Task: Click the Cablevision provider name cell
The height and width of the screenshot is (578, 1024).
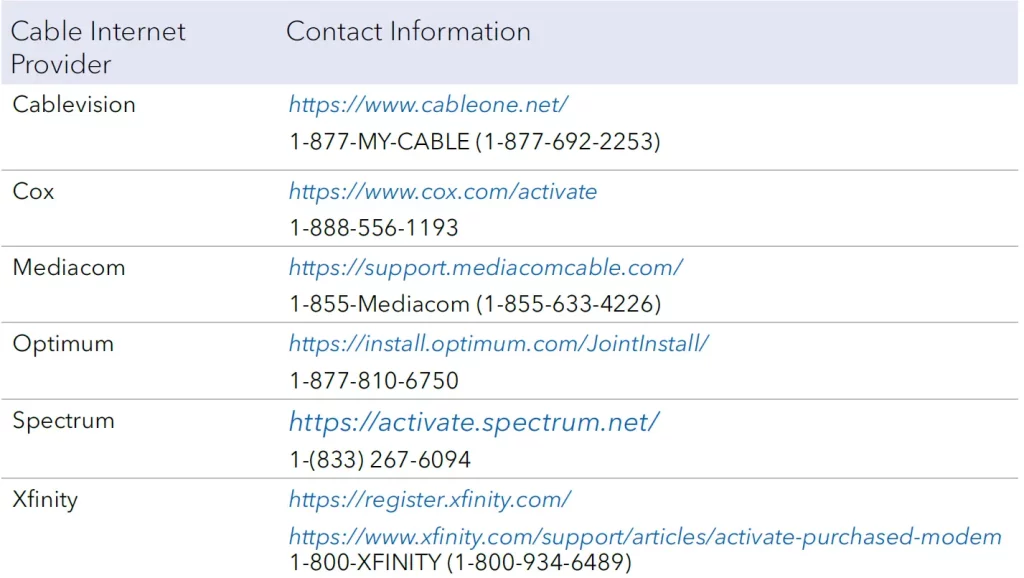Action: pos(74,104)
